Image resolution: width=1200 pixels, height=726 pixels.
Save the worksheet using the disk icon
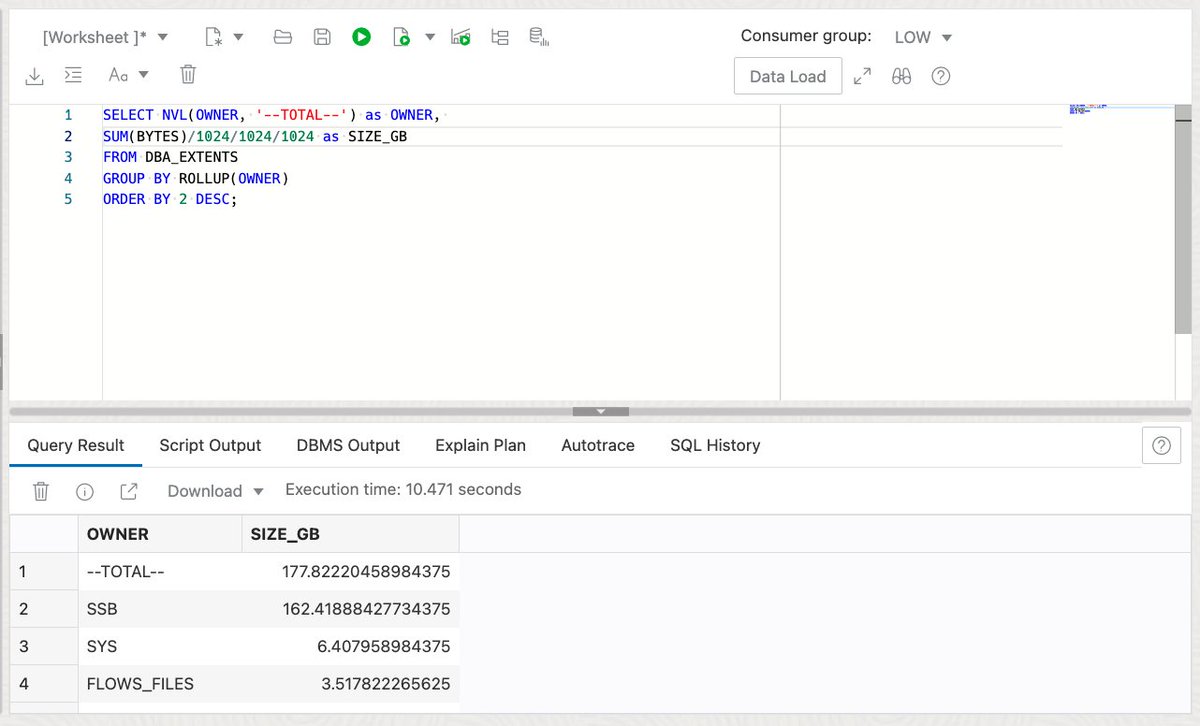click(x=322, y=37)
